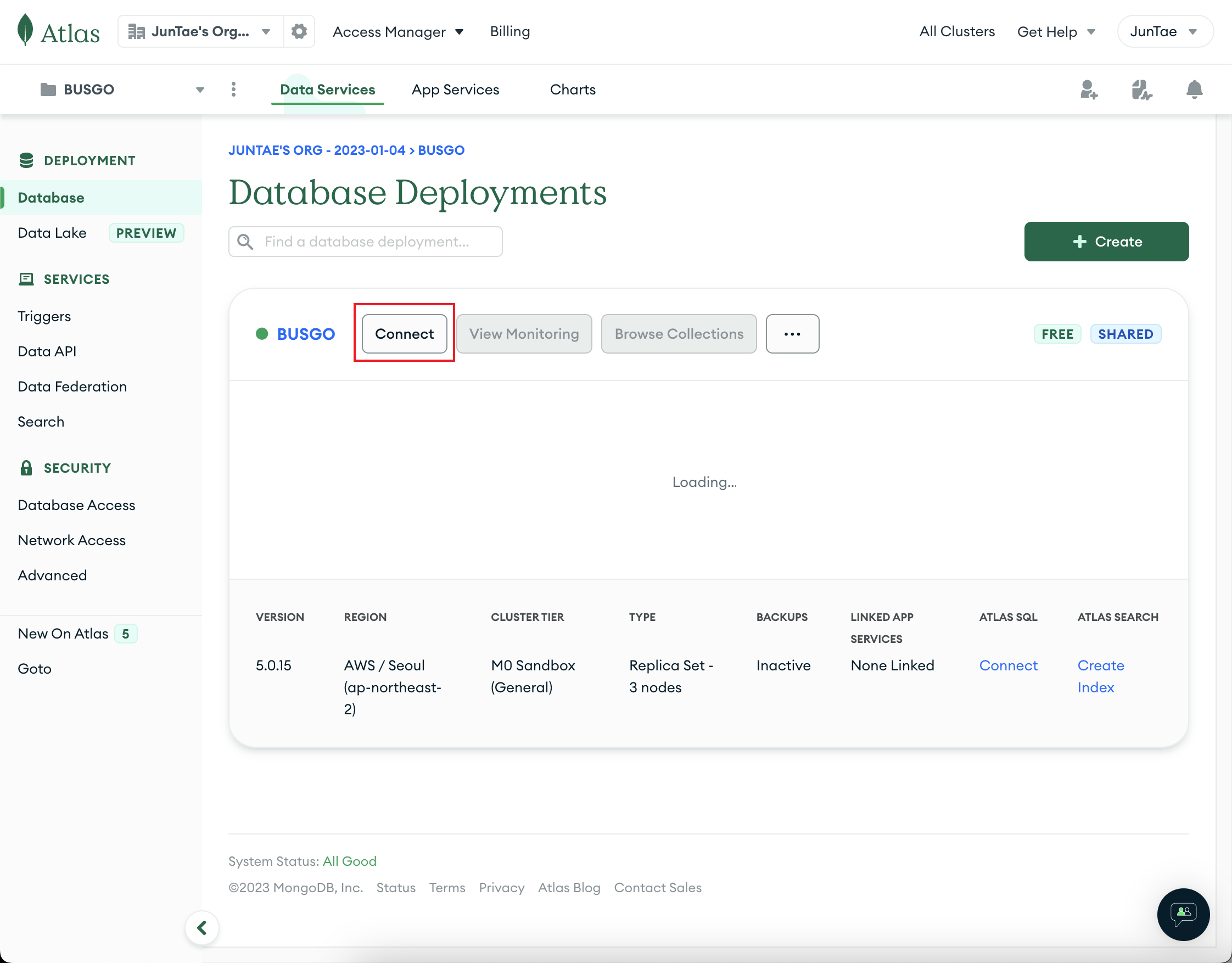
Task: Click the invite user icon
Action: [1088, 89]
